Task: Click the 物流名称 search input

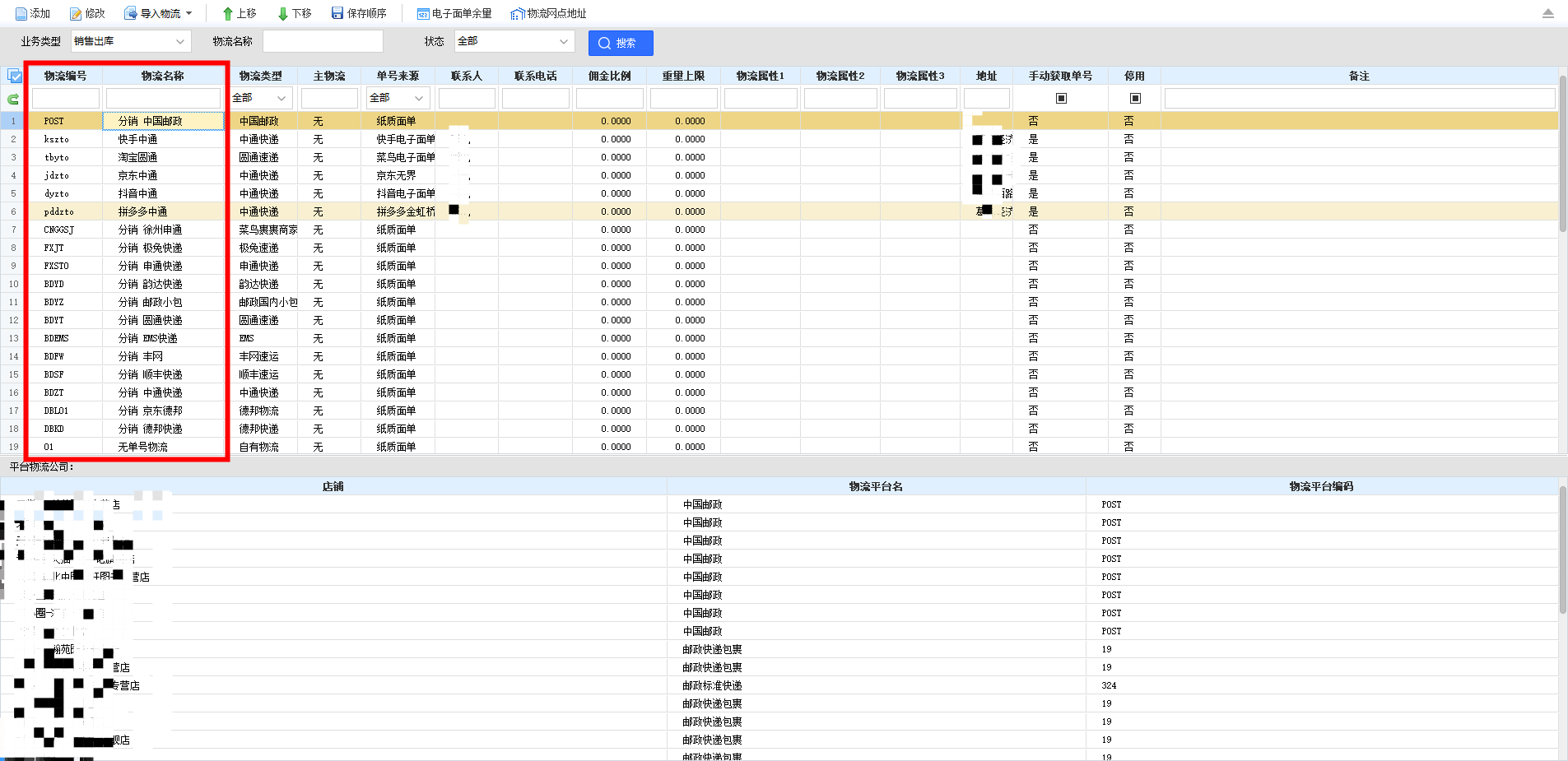Action: (323, 41)
